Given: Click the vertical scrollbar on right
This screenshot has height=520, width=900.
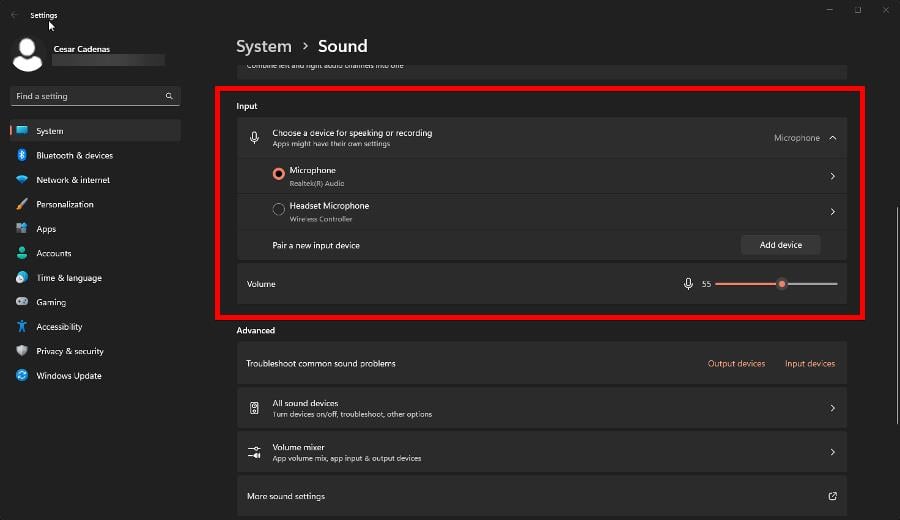Looking at the screenshot, I should point(897,315).
